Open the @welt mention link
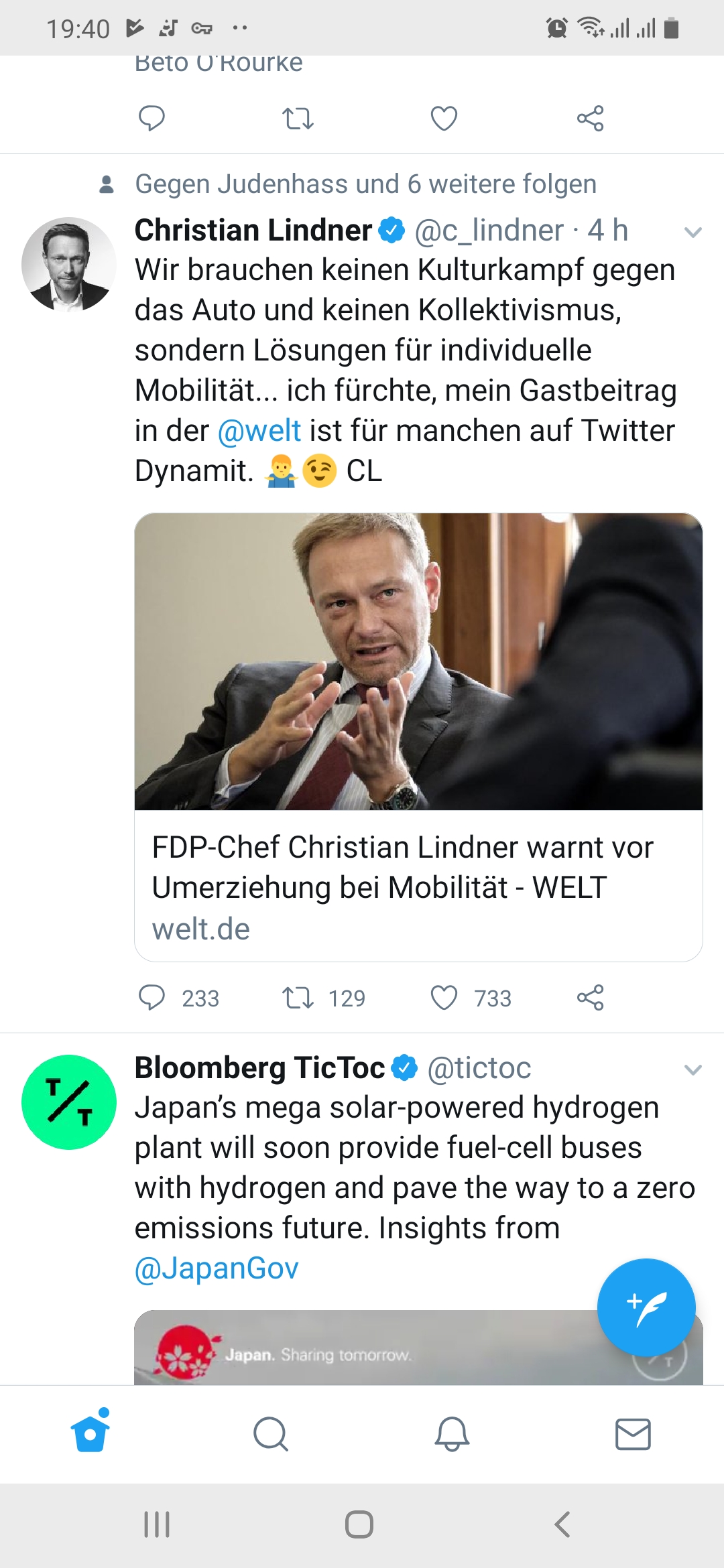 (259, 431)
